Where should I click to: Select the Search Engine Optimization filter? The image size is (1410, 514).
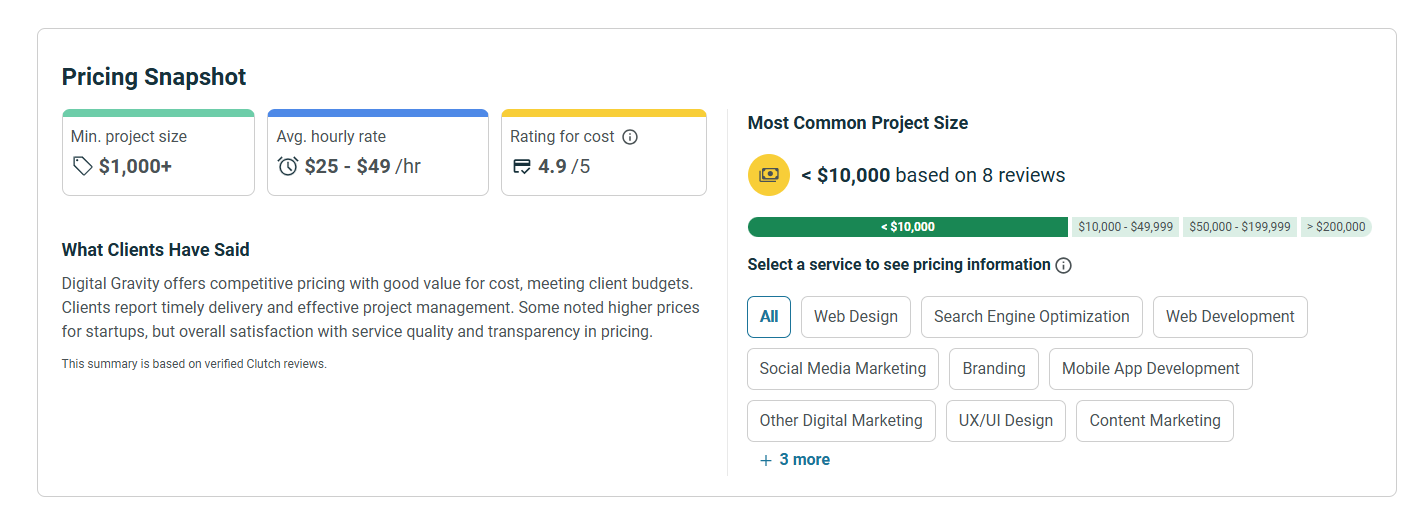pyautogui.click(x=1031, y=317)
